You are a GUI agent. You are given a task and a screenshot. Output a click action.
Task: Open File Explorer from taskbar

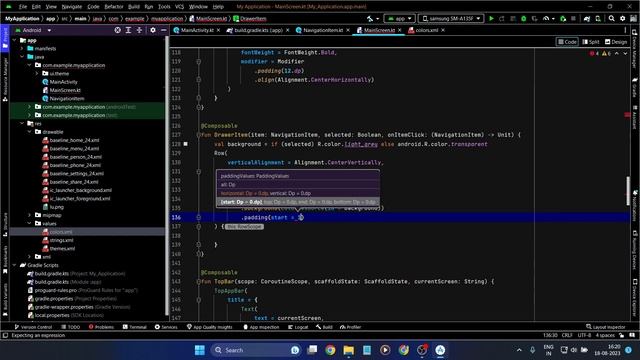(x=349, y=350)
